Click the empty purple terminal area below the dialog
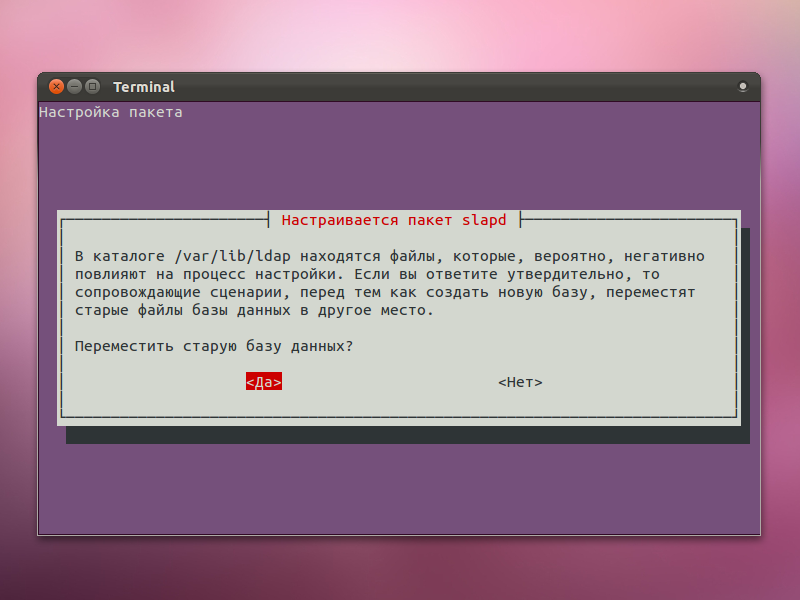Viewport: 800px width, 600px height. (x=400, y=490)
